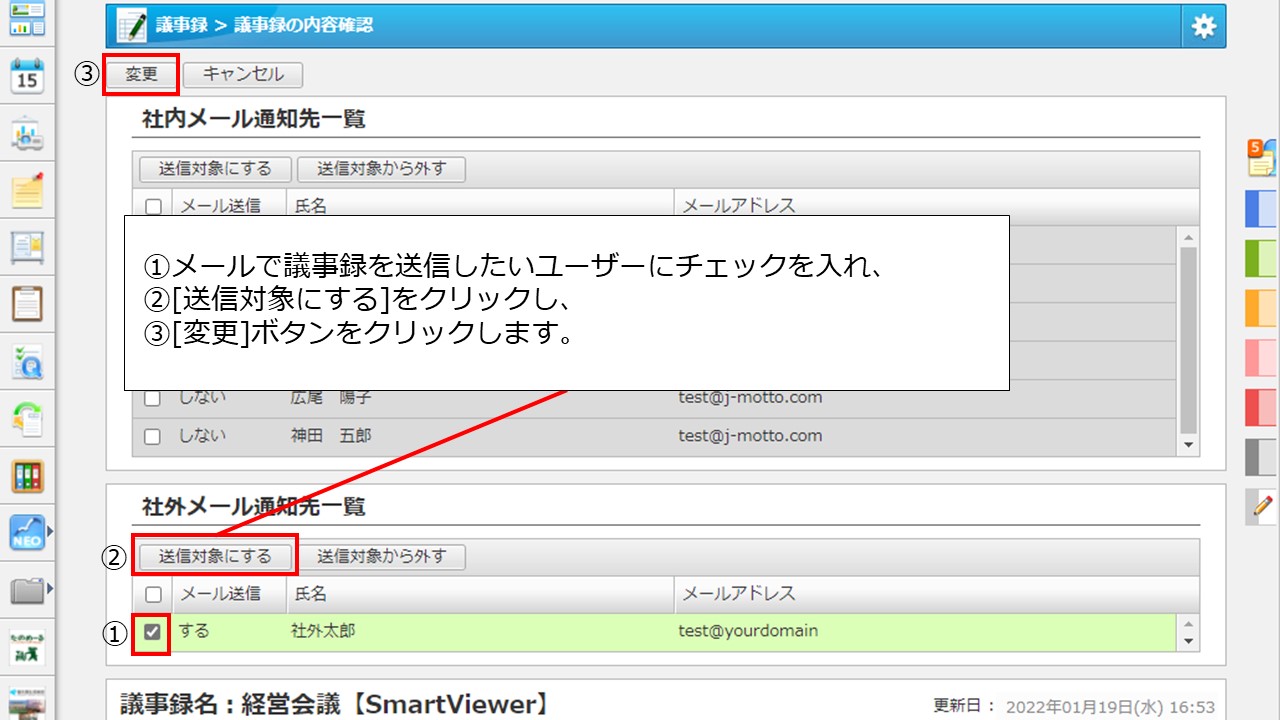Click the 社内 list scrollbar thumb
The width and height of the screenshot is (1280, 720).
point(1189,340)
